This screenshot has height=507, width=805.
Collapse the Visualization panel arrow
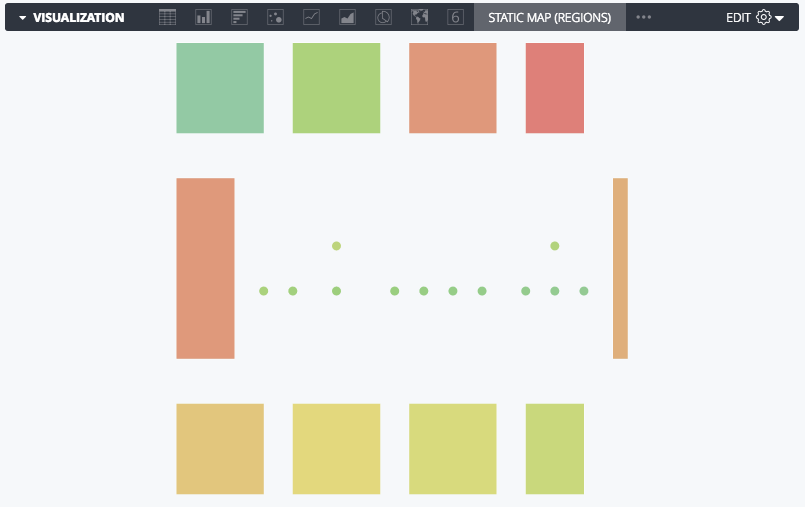click(x=22, y=18)
